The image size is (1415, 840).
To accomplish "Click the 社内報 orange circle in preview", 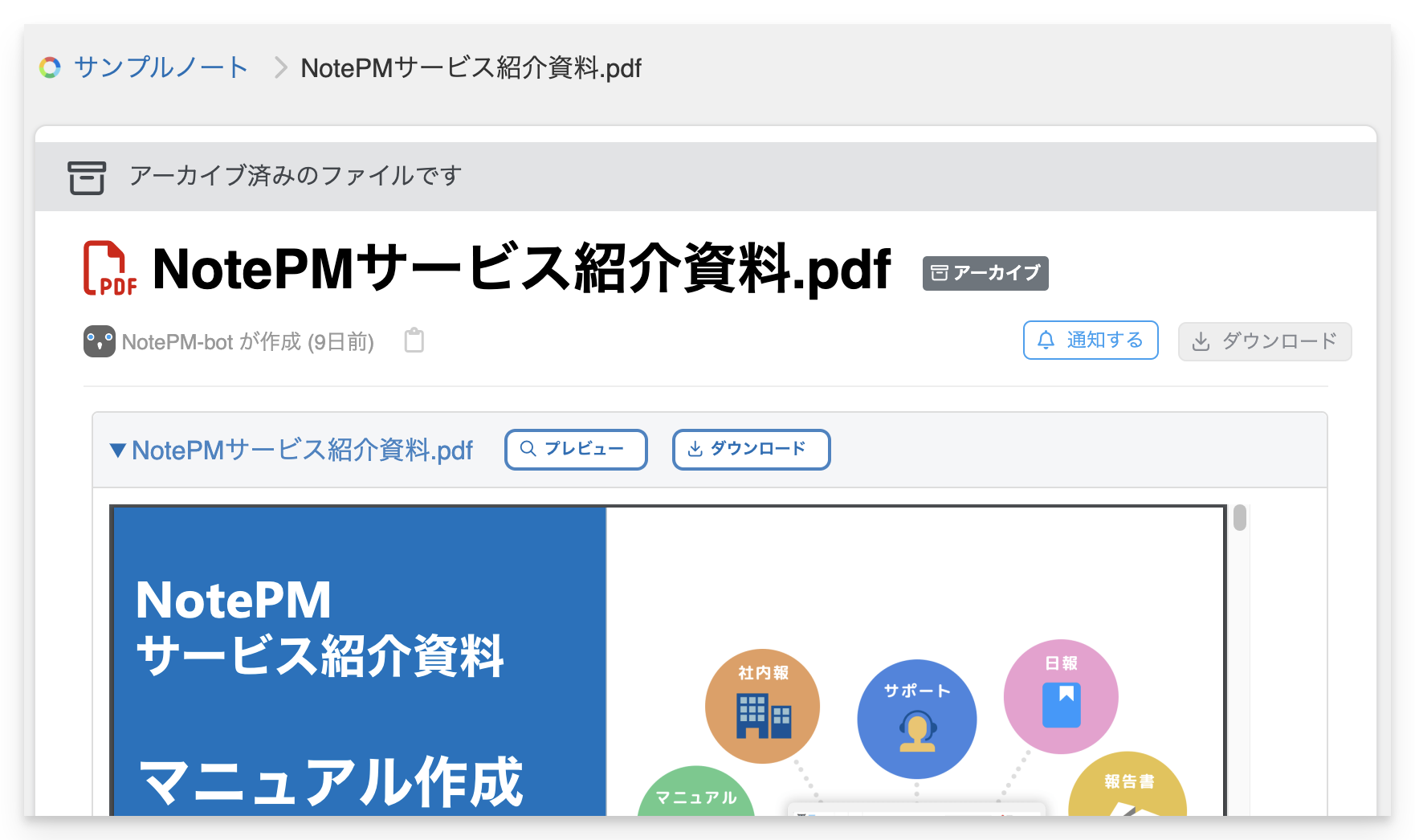I will click(762, 706).
